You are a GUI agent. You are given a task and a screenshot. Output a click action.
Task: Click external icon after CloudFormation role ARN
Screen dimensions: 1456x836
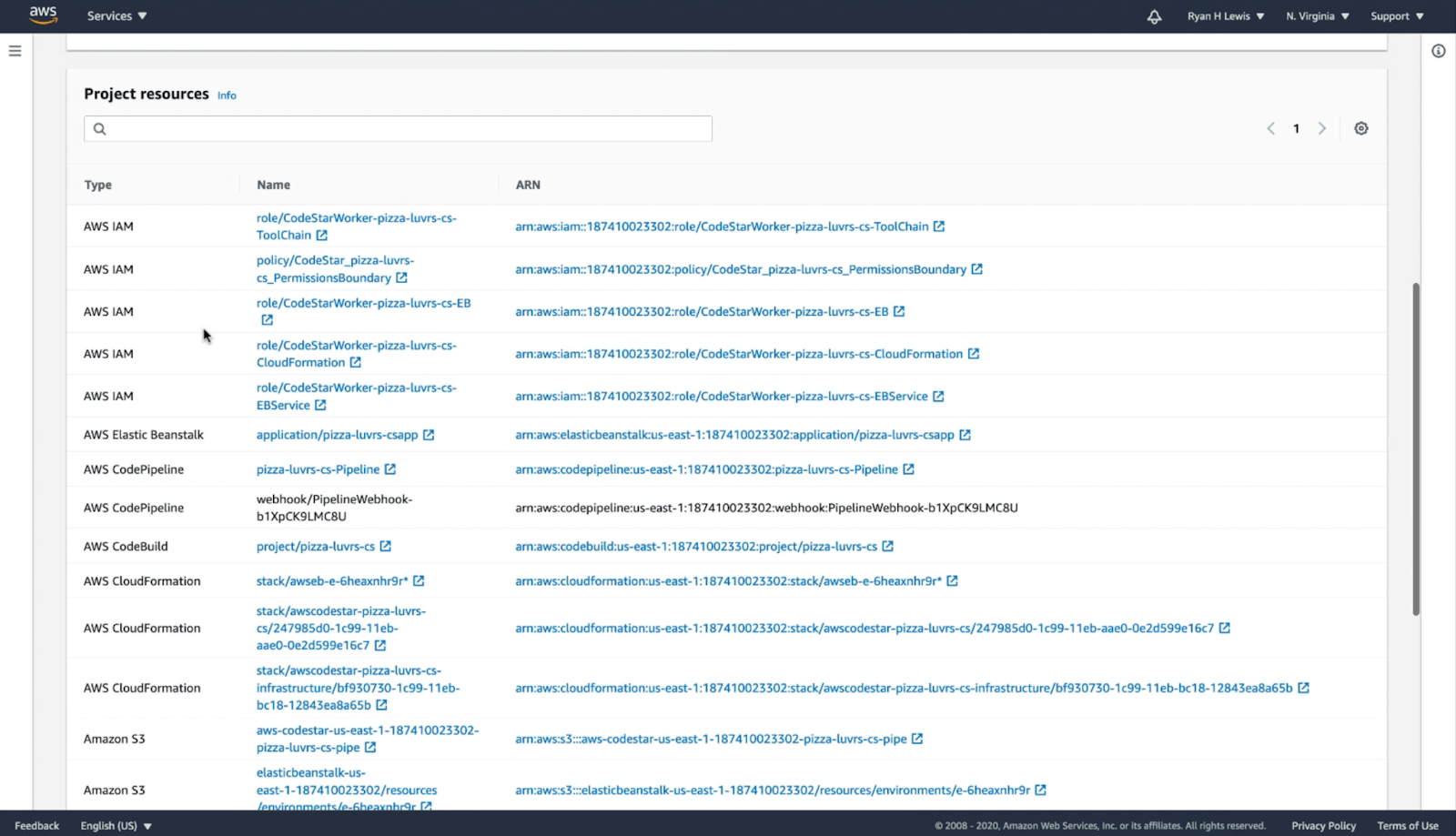pos(974,354)
